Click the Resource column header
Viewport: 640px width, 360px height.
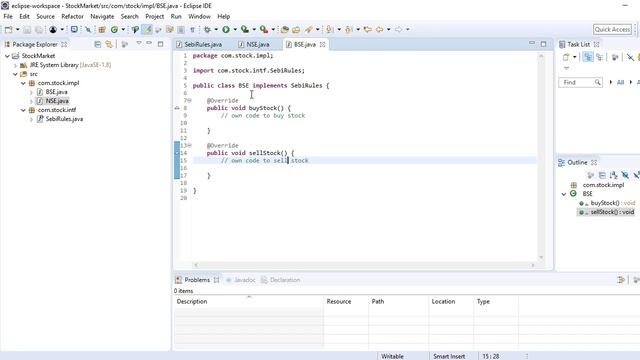pos(346,302)
